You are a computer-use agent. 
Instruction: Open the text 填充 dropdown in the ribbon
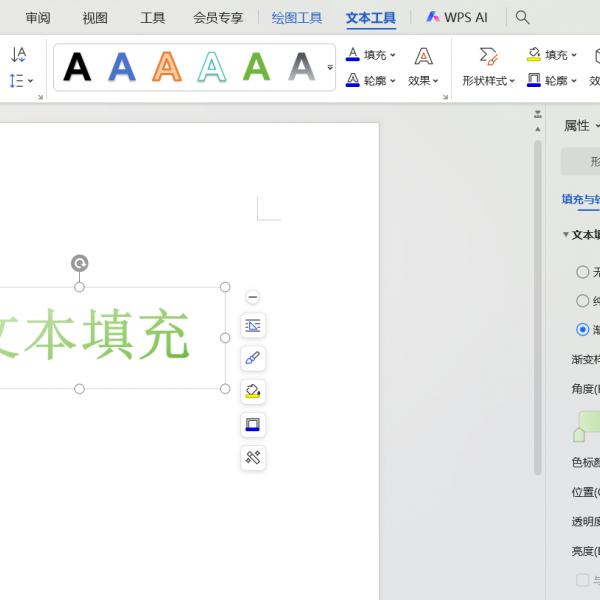pyautogui.click(x=371, y=55)
